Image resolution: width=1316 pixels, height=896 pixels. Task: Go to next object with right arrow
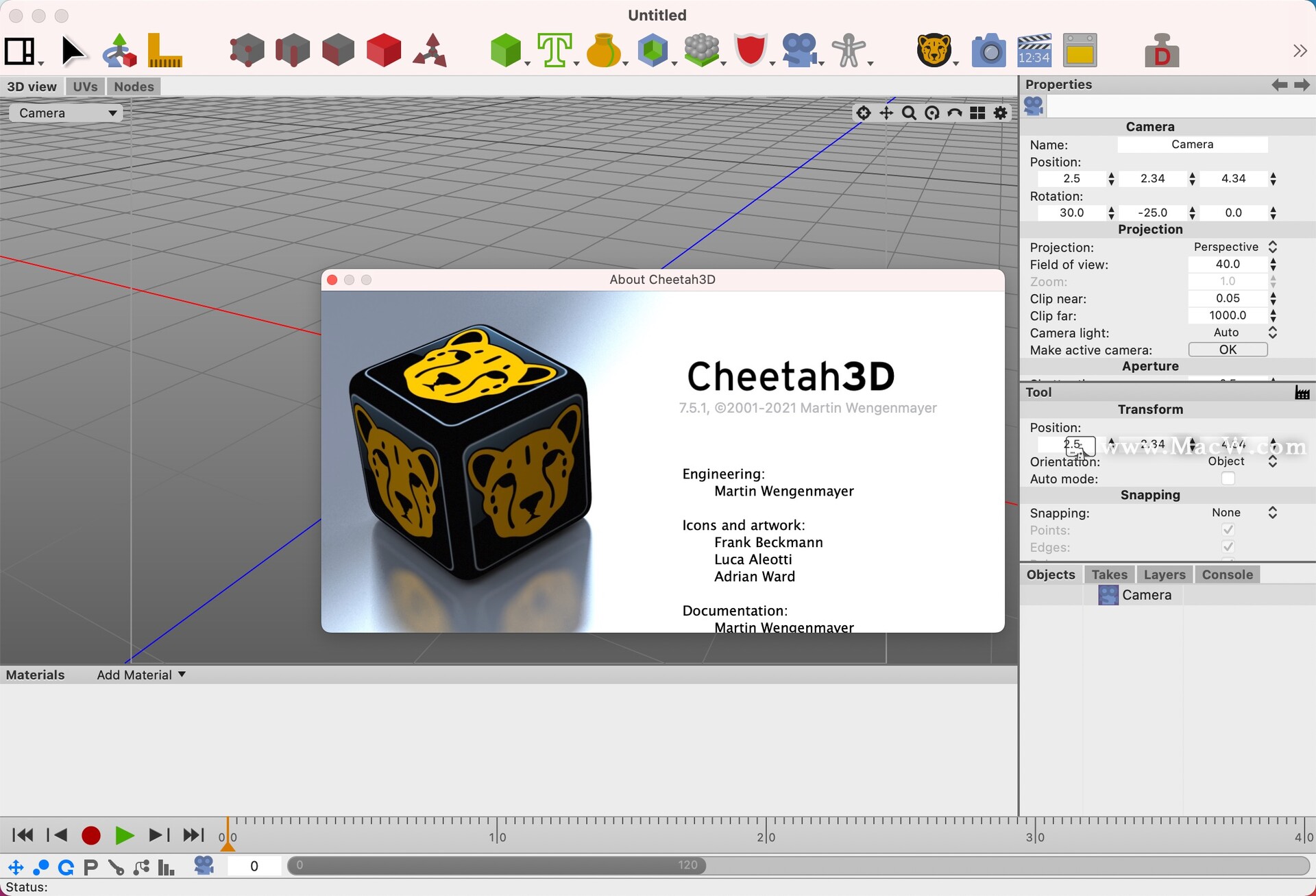click(x=1302, y=84)
